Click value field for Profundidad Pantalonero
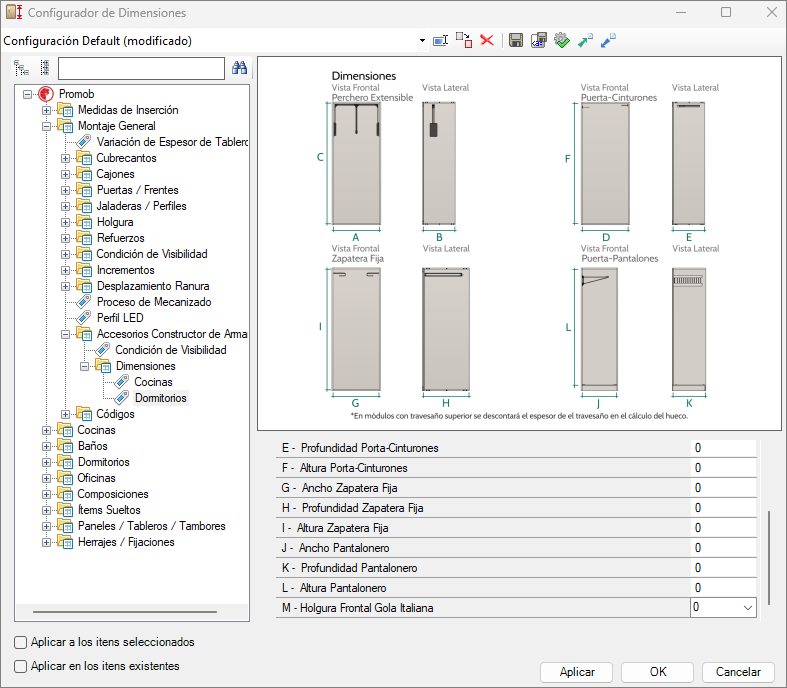 [723, 568]
